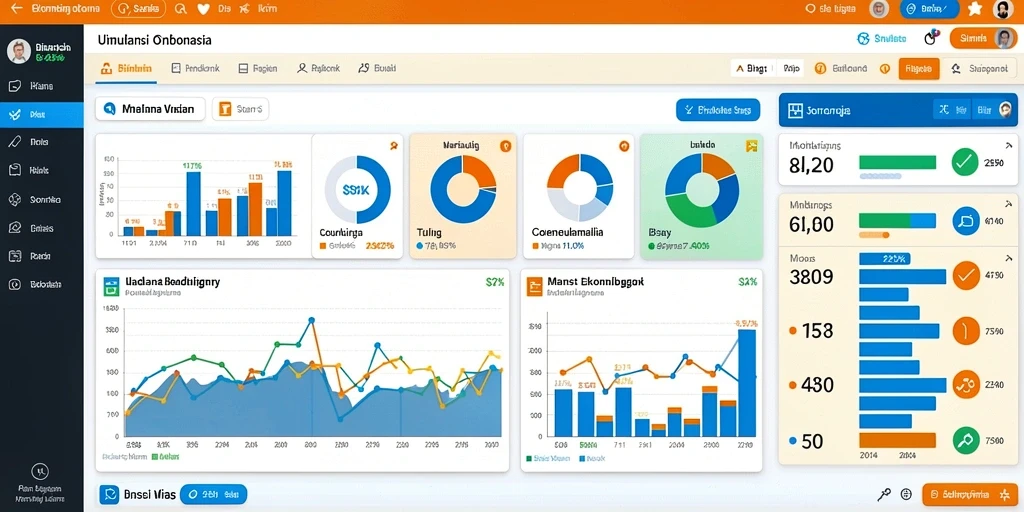Click the green magnifier circle beside 50

[x=966, y=440]
